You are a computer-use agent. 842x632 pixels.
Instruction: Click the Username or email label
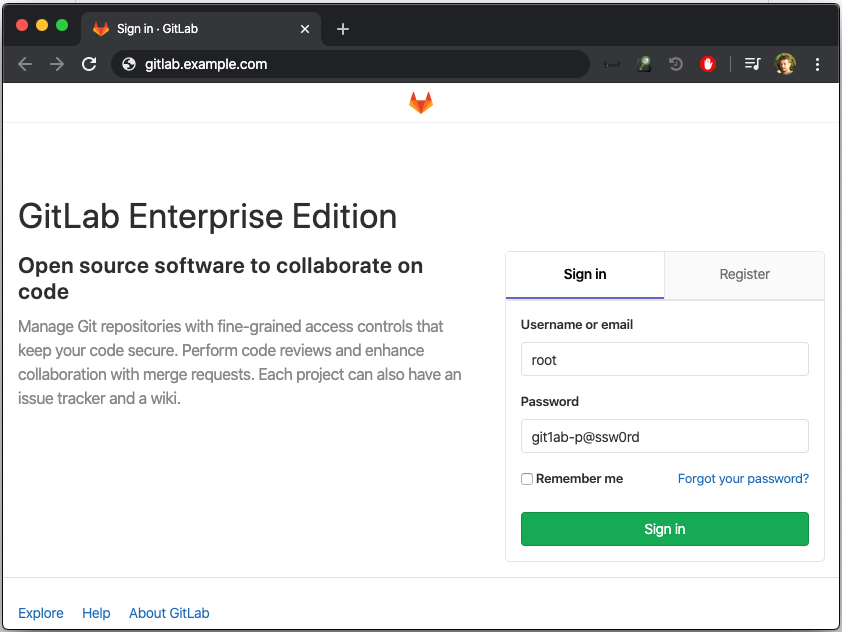(x=577, y=324)
